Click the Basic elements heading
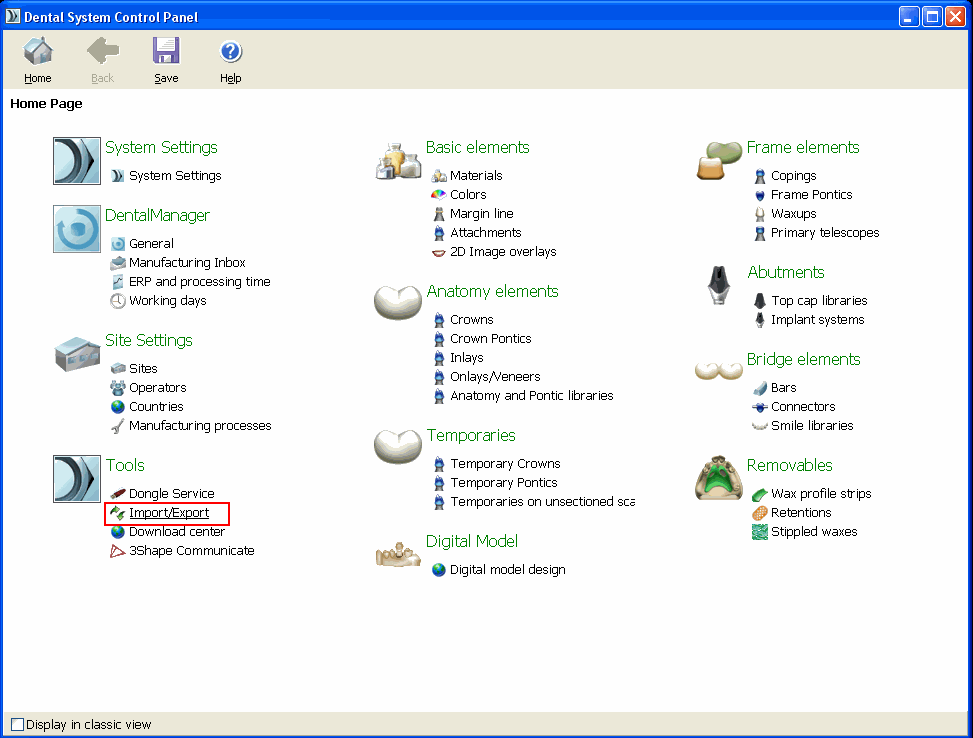973x738 pixels. 477,147
